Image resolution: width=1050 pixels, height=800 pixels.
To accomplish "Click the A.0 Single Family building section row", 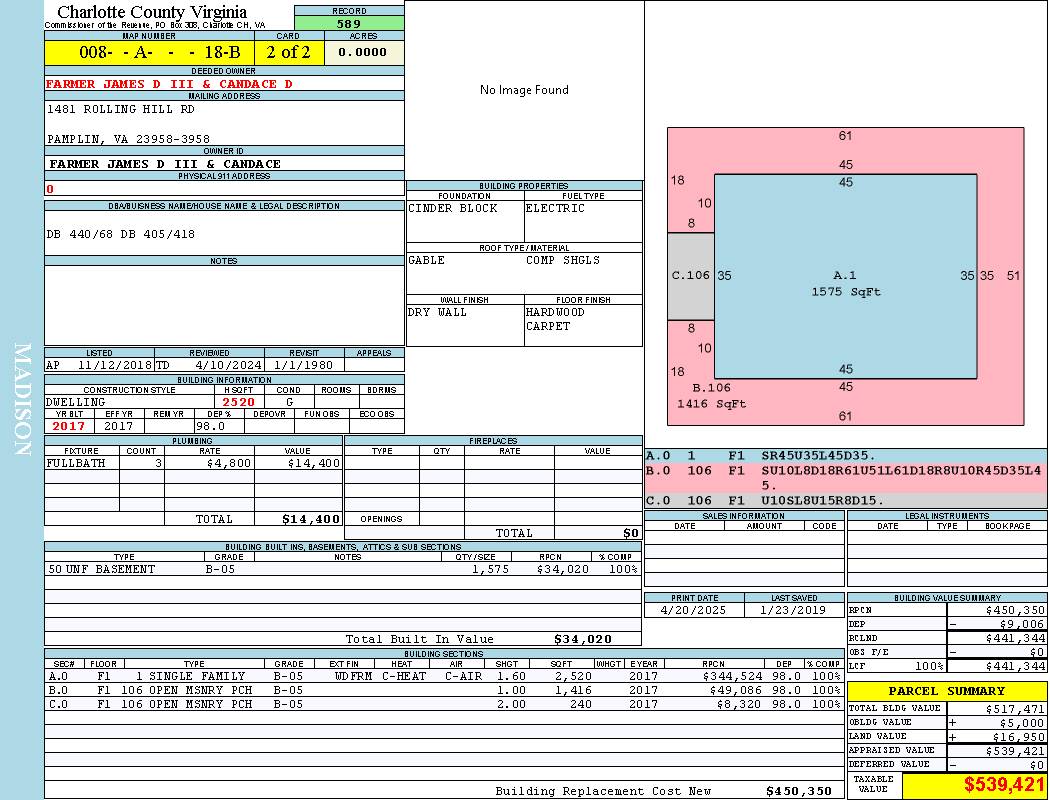I will pos(443,676).
